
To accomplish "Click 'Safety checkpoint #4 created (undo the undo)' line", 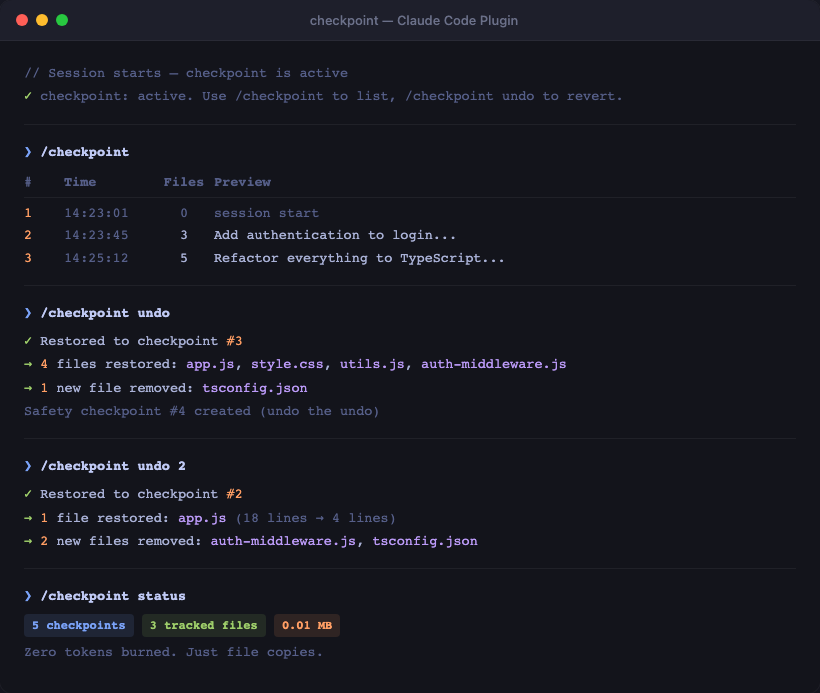I will [x=201, y=411].
